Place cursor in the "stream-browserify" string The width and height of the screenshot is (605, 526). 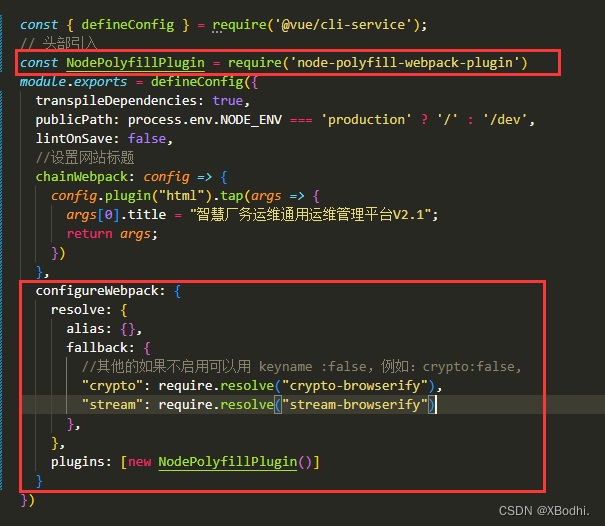pos(357,405)
